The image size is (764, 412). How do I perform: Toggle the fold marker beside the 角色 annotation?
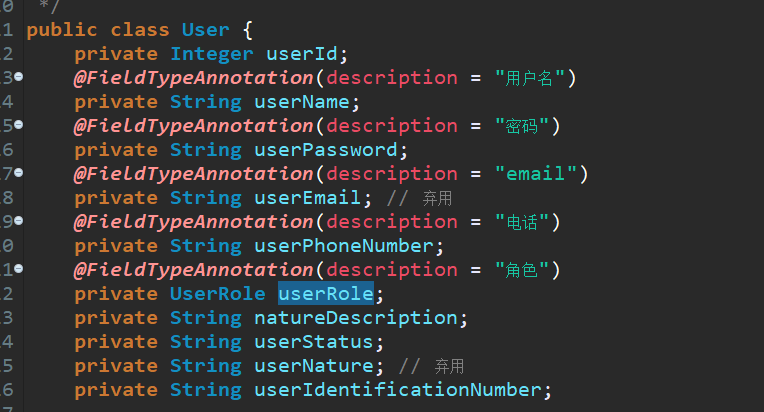click(x=19, y=268)
